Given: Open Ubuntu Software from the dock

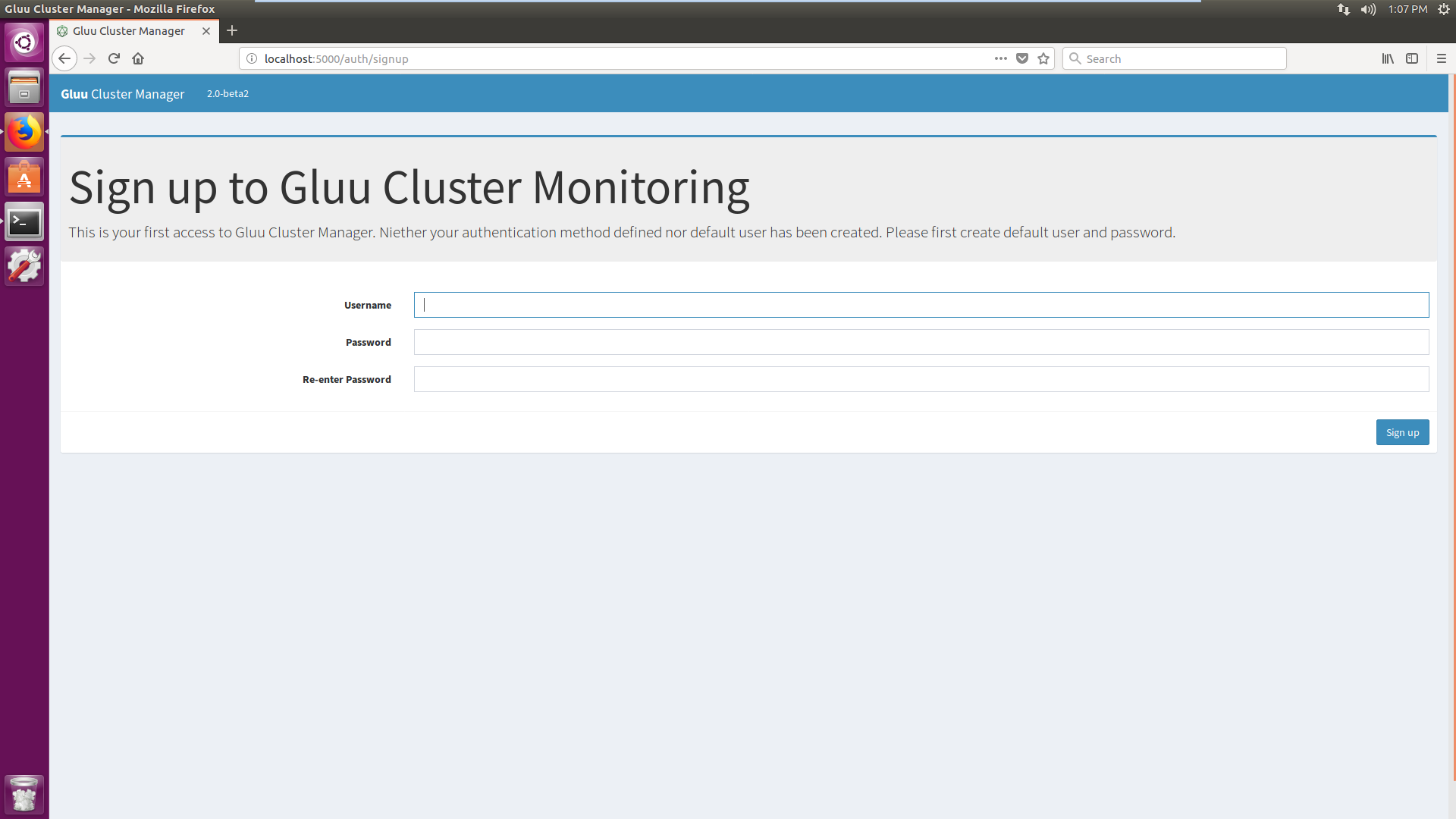Looking at the screenshot, I should click(24, 177).
